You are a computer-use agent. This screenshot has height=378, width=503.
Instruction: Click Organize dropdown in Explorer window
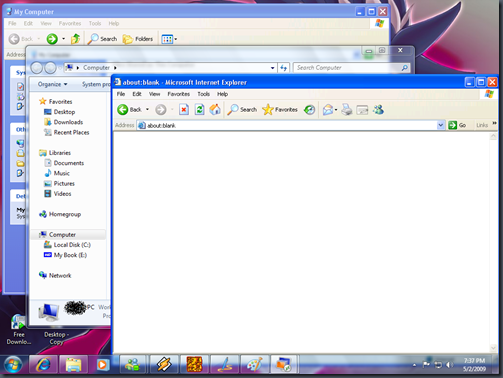[x=52, y=84]
